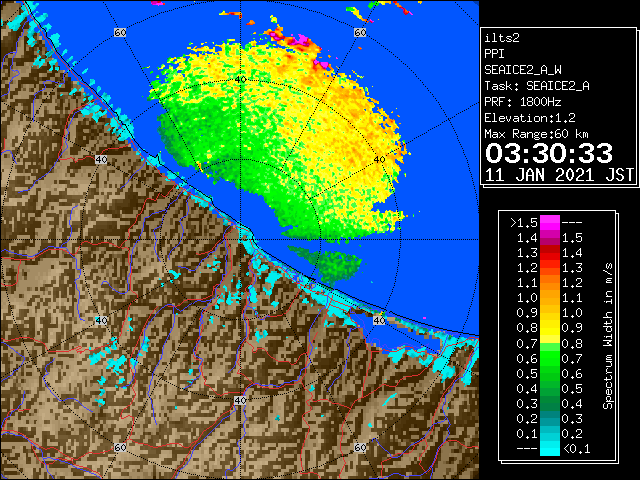
Task: Select the 'Task: SEAICE2_A' line
Action: (x=537, y=86)
